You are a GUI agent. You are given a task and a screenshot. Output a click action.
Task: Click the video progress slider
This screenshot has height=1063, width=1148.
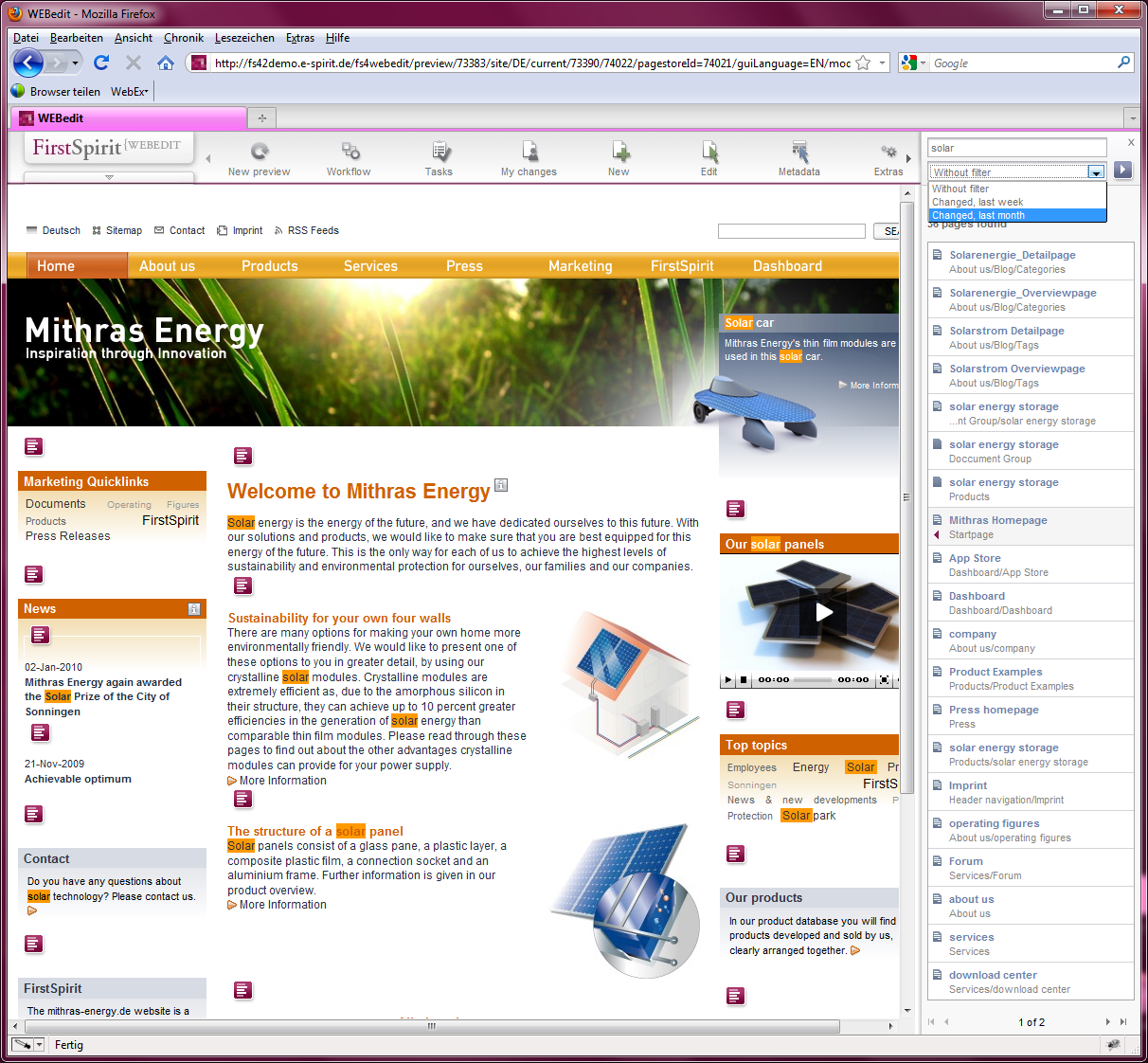click(x=813, y=679)
